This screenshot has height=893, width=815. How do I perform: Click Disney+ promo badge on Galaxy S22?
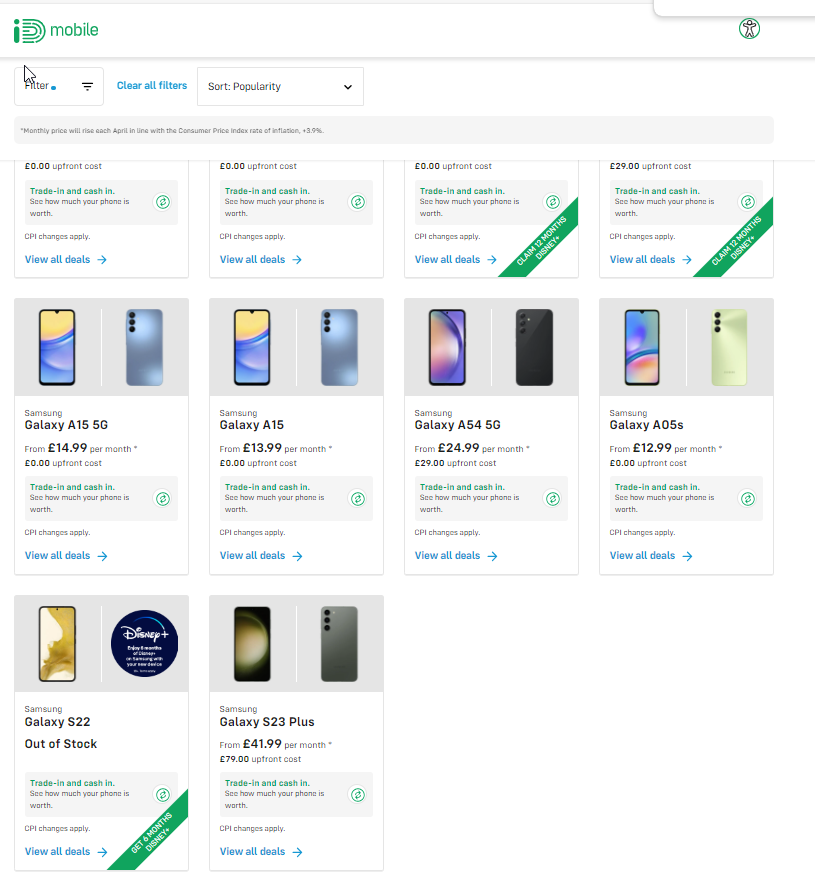(144, 644)
